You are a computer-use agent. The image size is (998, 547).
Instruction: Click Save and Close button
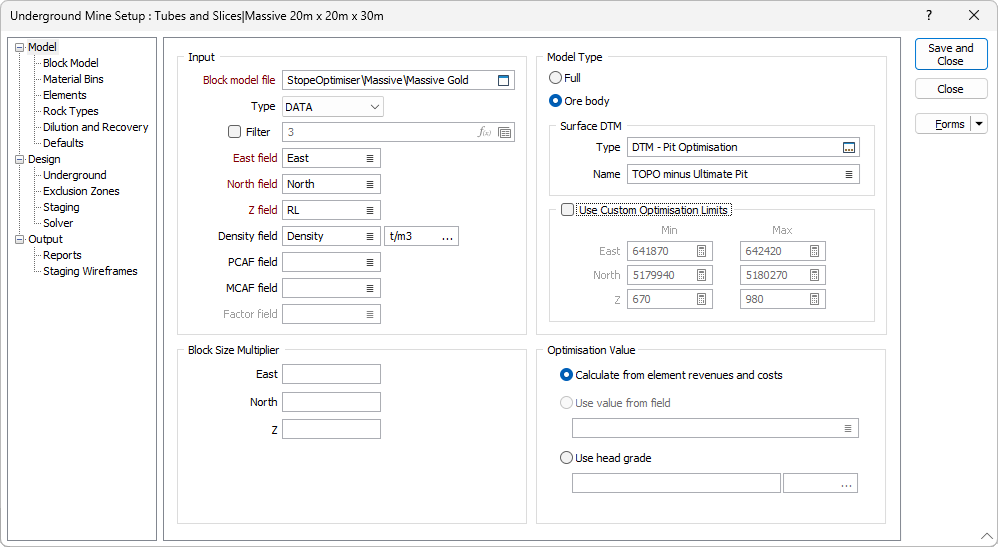click(x=951, y=54)
